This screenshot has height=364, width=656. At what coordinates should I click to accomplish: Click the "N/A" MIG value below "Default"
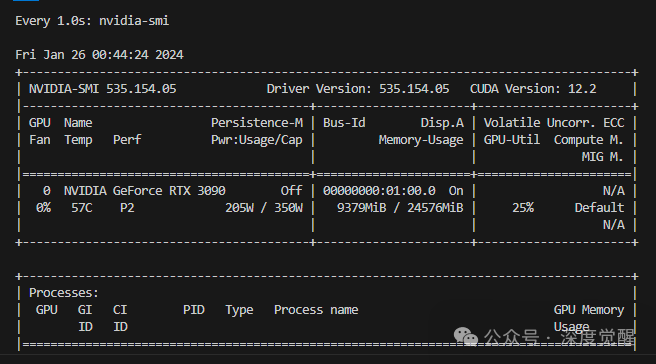(613, 225)
